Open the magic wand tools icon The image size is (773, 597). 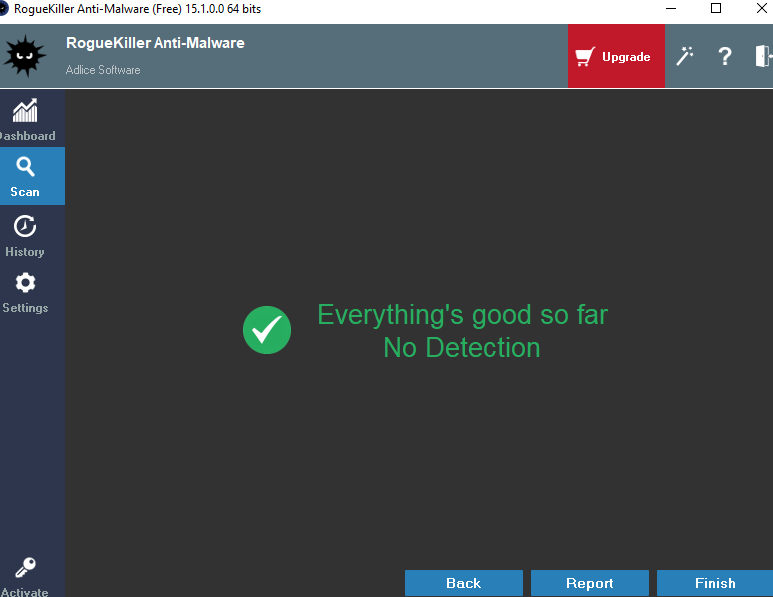[x=684, y=56]
